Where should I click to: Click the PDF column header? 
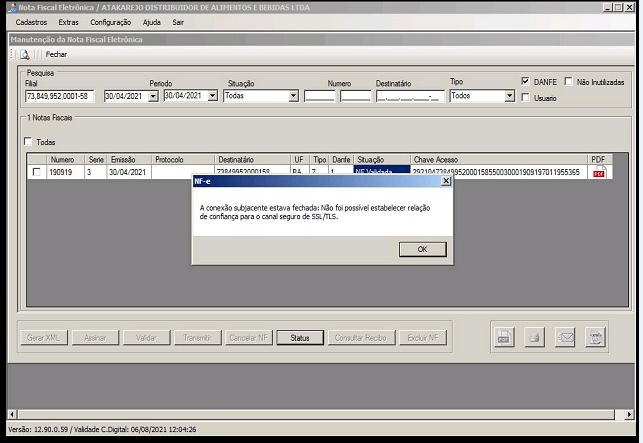[600, 160]
